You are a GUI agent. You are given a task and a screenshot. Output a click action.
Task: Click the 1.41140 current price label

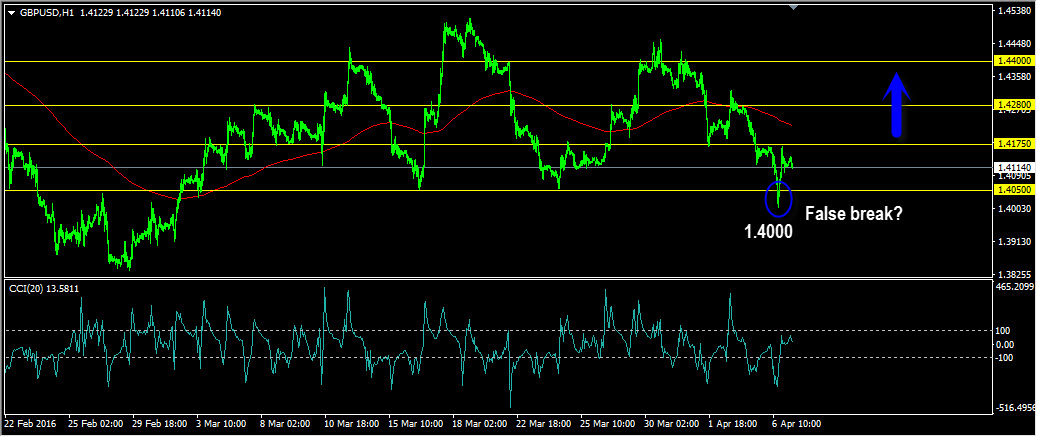click(x=1014, y=168)
